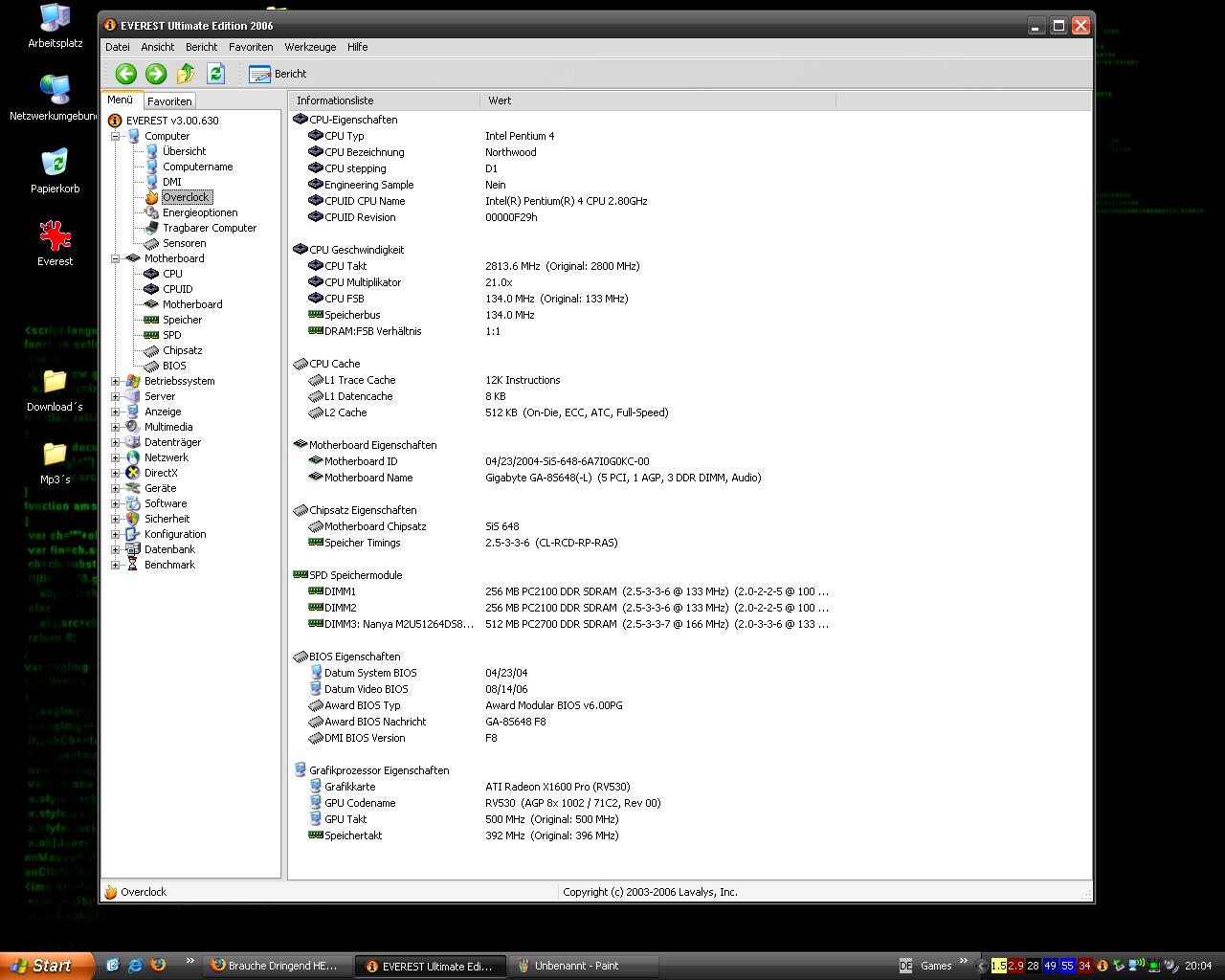Expand the Datenbank node
The height and width of the screenshot is (980, 1225).
pyautogui.click(x=116, y=549)
